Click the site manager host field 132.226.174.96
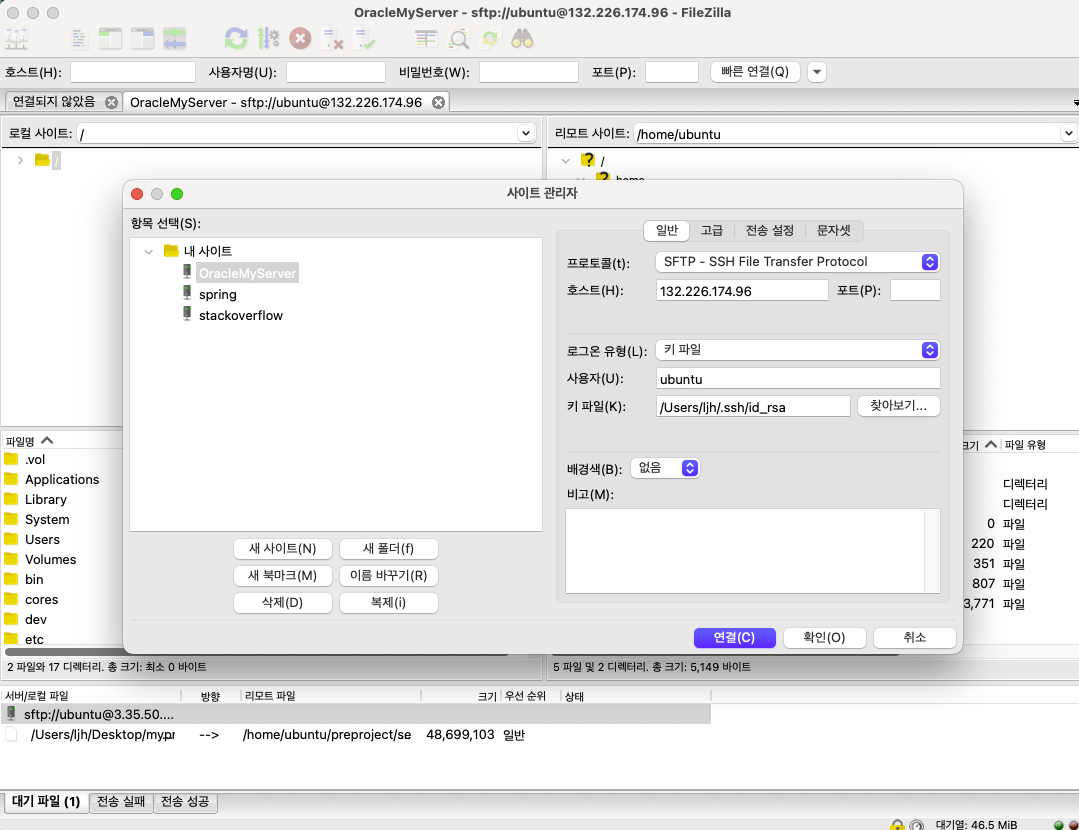The width and height of the screenshot is (1079, 830). (x=742, y=290)
